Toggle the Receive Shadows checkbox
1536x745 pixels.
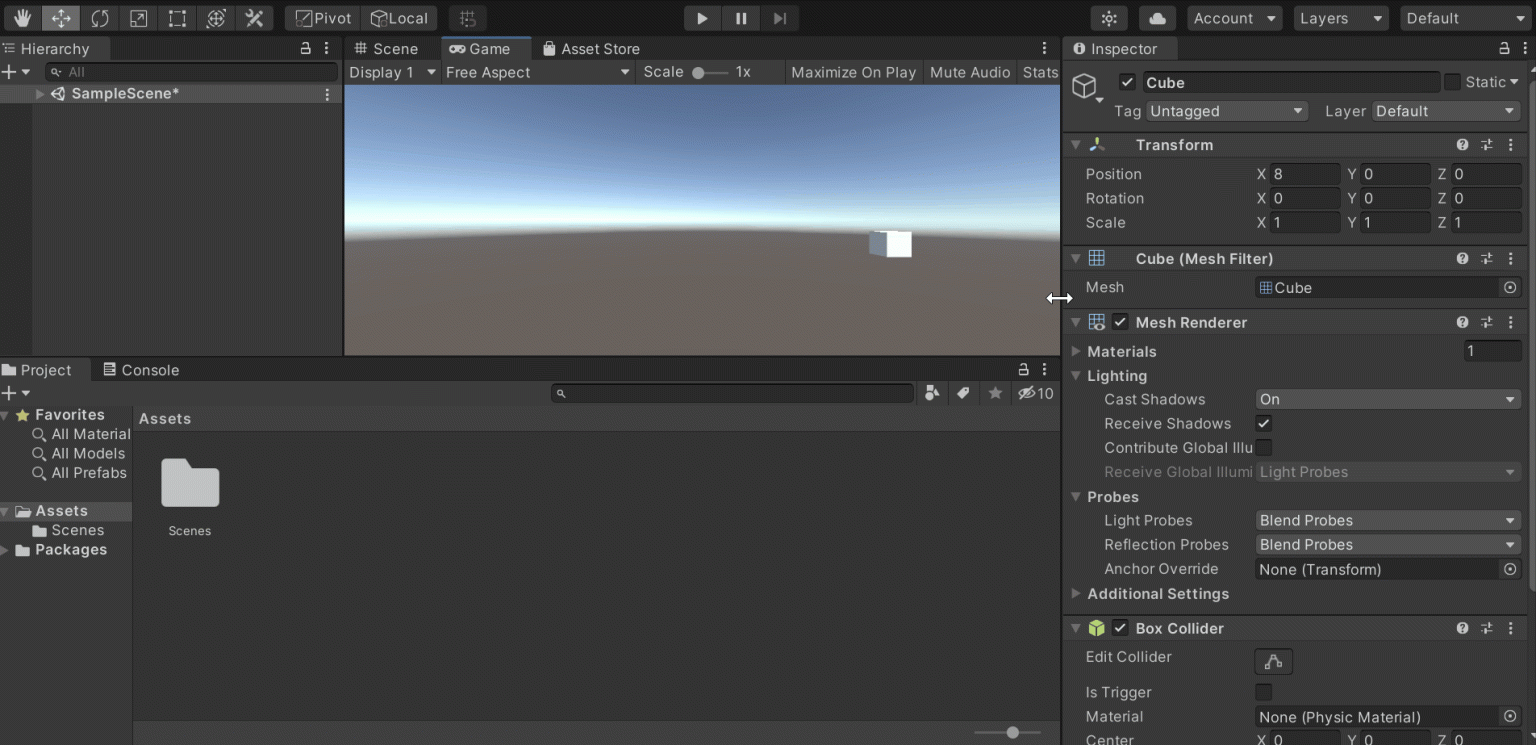point(1264,423)
